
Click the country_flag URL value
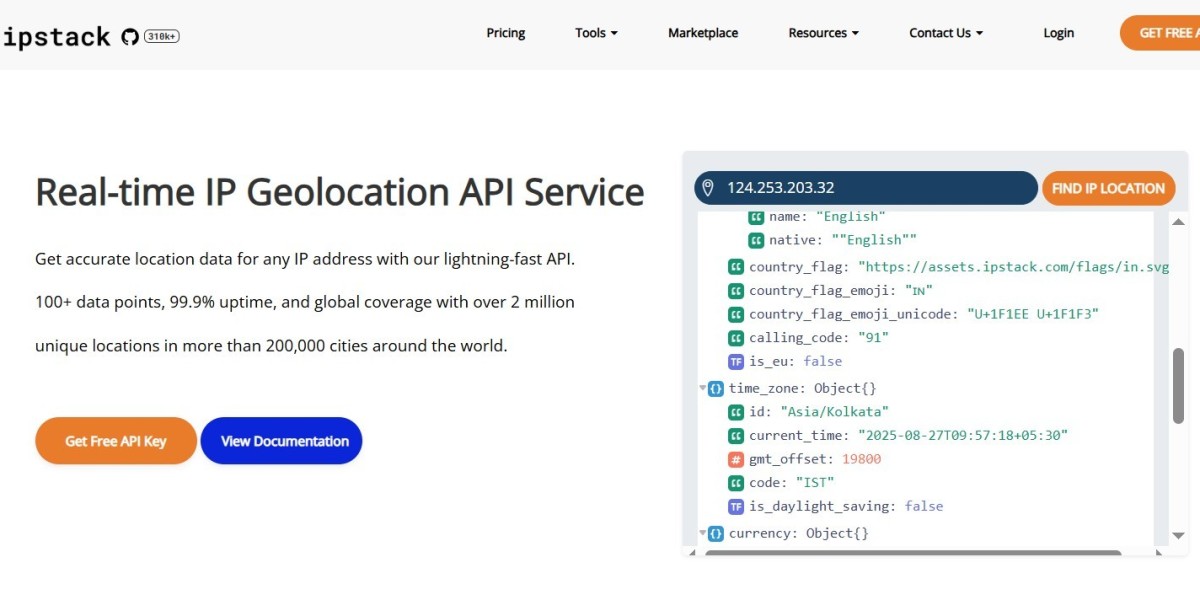(x=1013, y=267)
